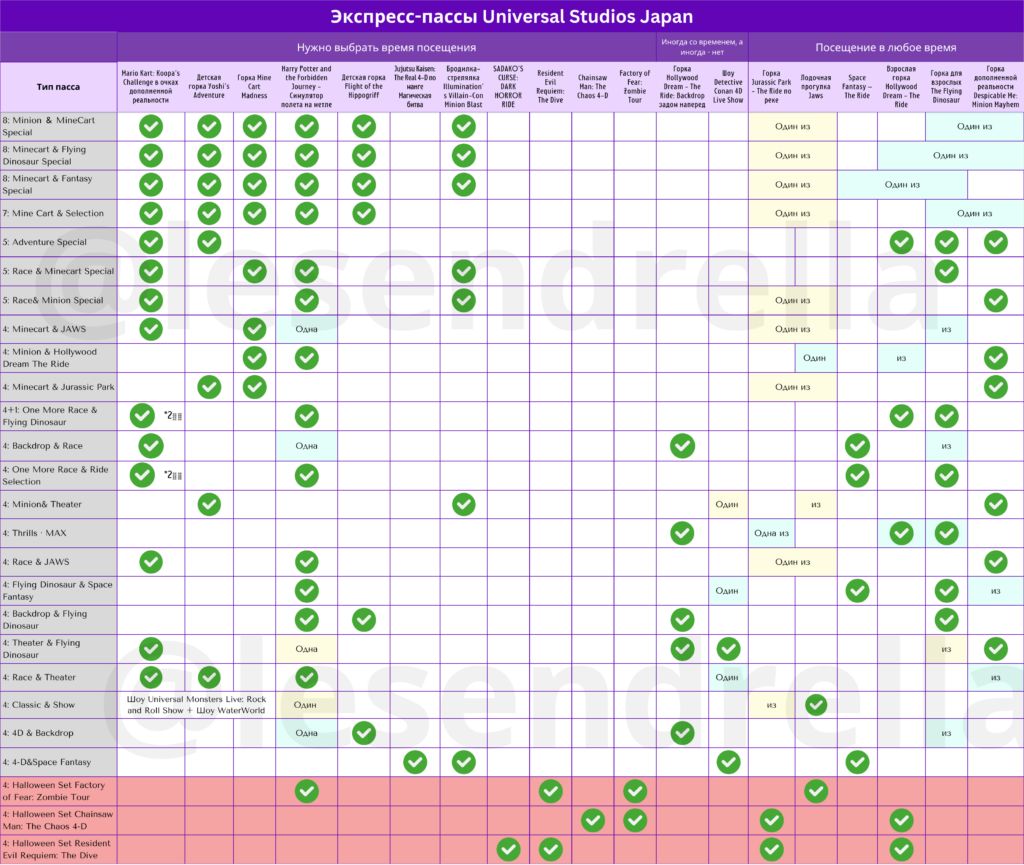Click the title 'Экспресс-пассы Universal Studios Japan'
Image resolution: width=1024 pixels, height=865 pixels.
click(511, 16)
